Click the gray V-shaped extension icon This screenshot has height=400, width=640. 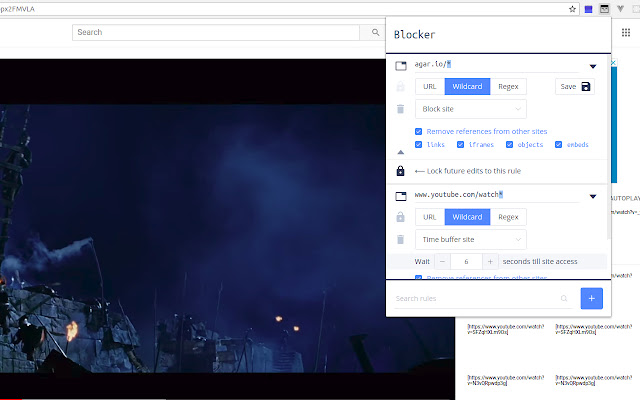[620, 9]
